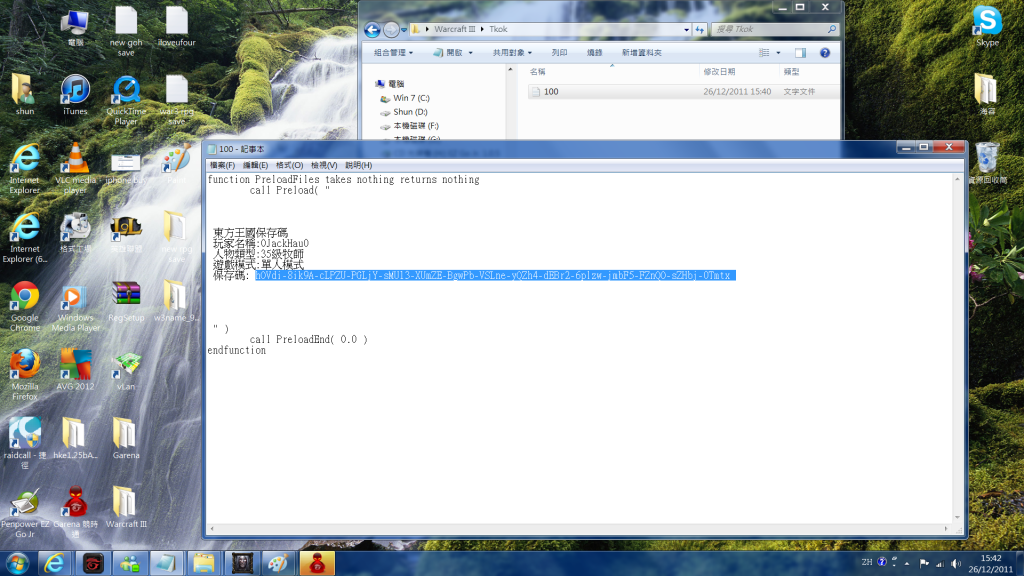
Task: Open Penpower EZ Go Jr shortcut
Action: pyautogui.click(x=25, y=513)
